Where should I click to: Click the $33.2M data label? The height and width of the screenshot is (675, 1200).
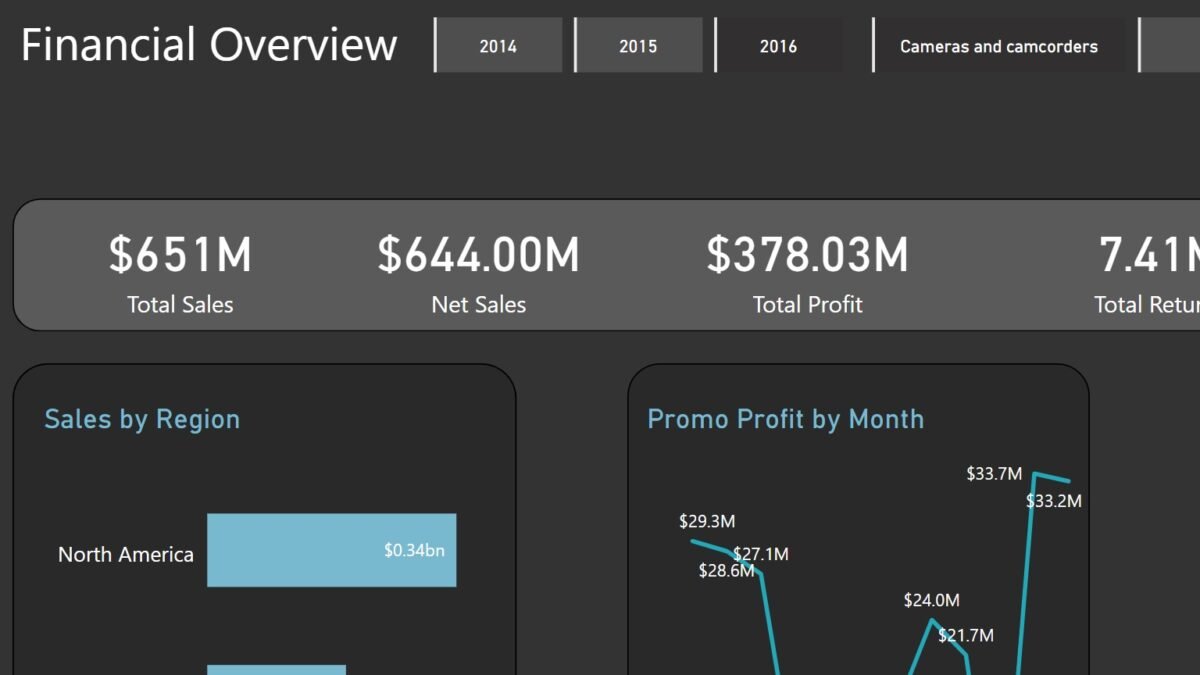[x=1054, y=501]
